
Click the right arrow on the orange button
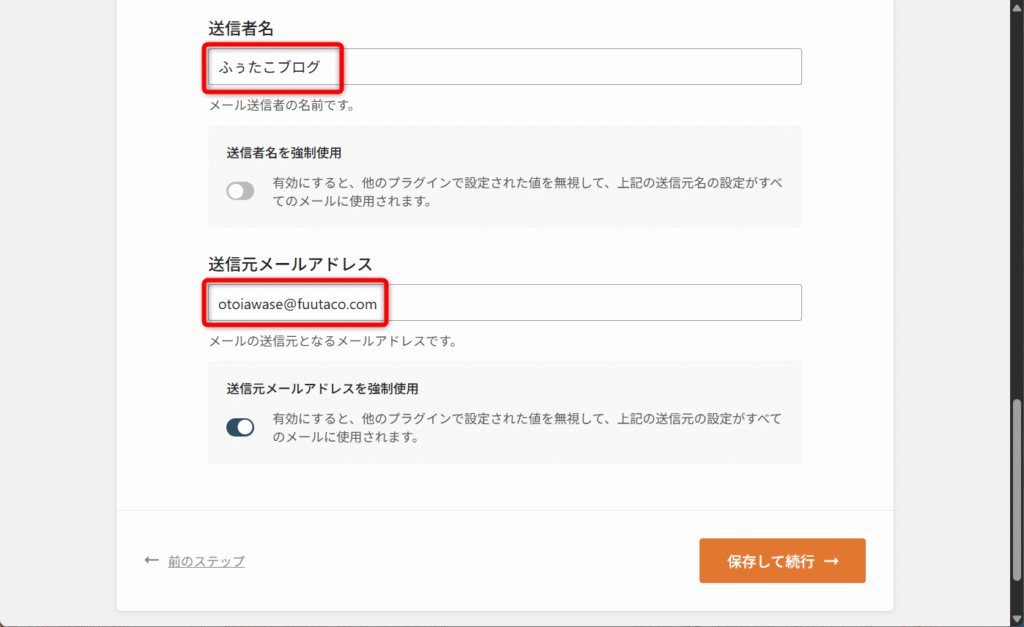pos(831,561)
